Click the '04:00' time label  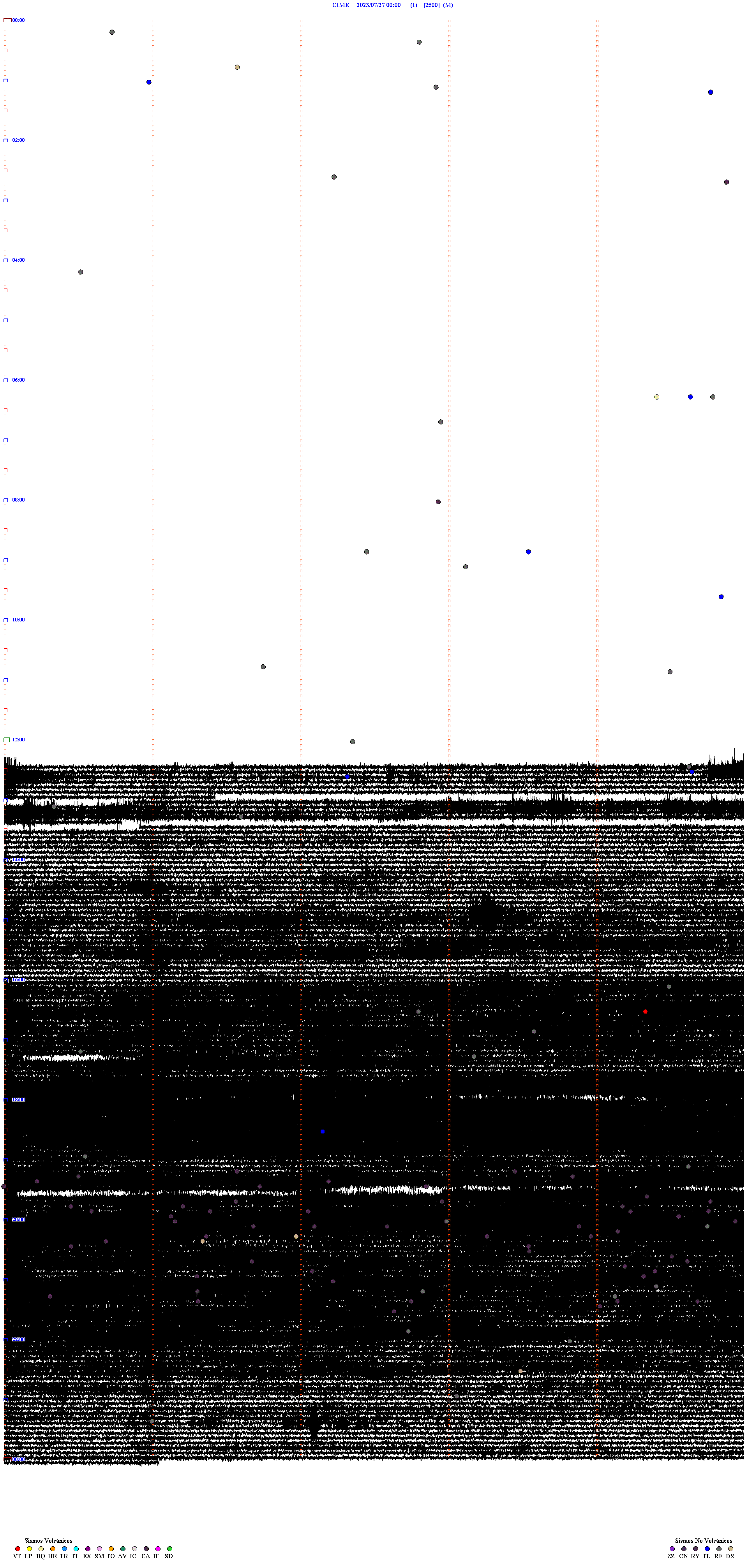point(18,260)
